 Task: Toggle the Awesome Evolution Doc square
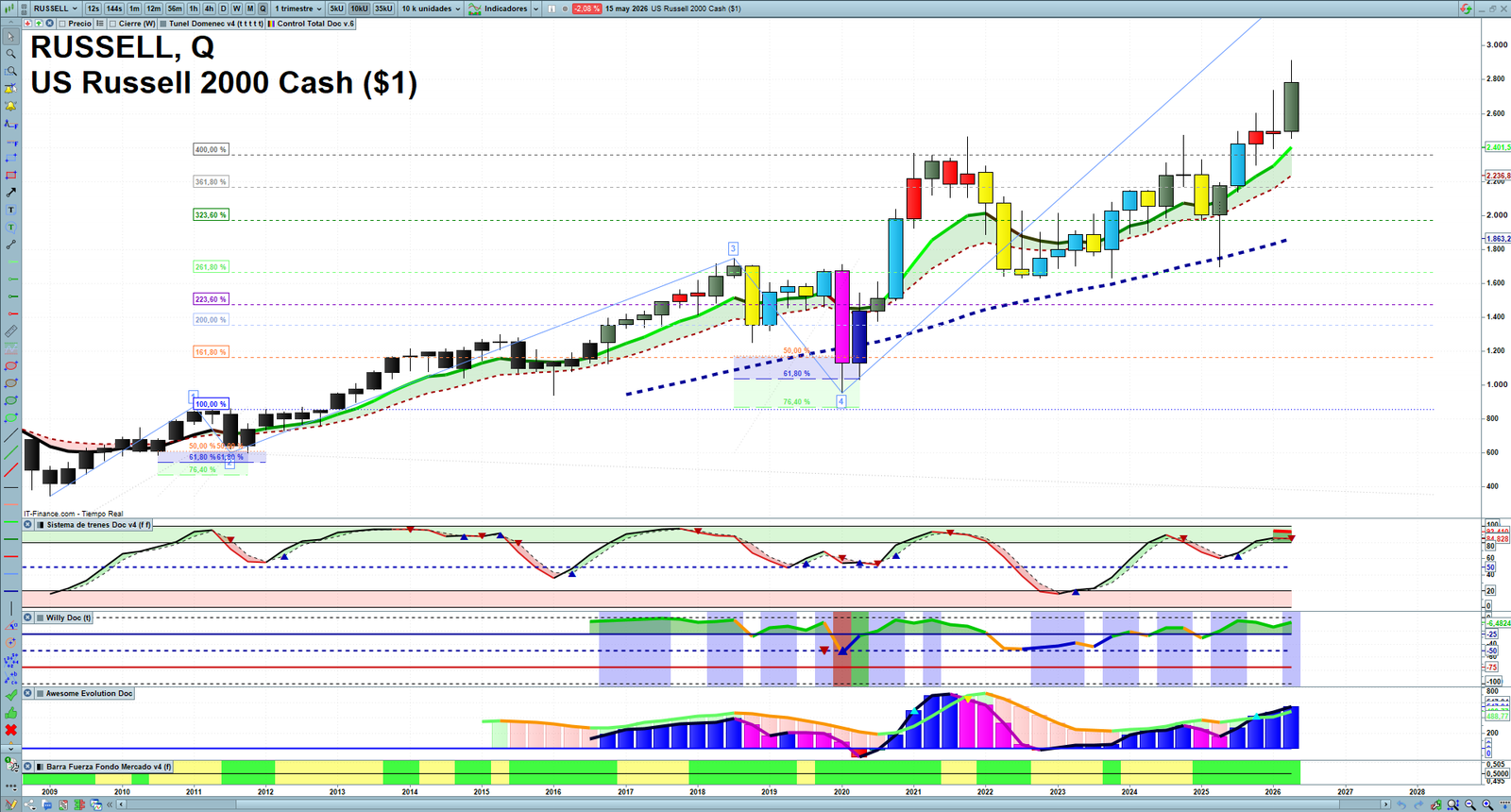click(x=40, y=694)
